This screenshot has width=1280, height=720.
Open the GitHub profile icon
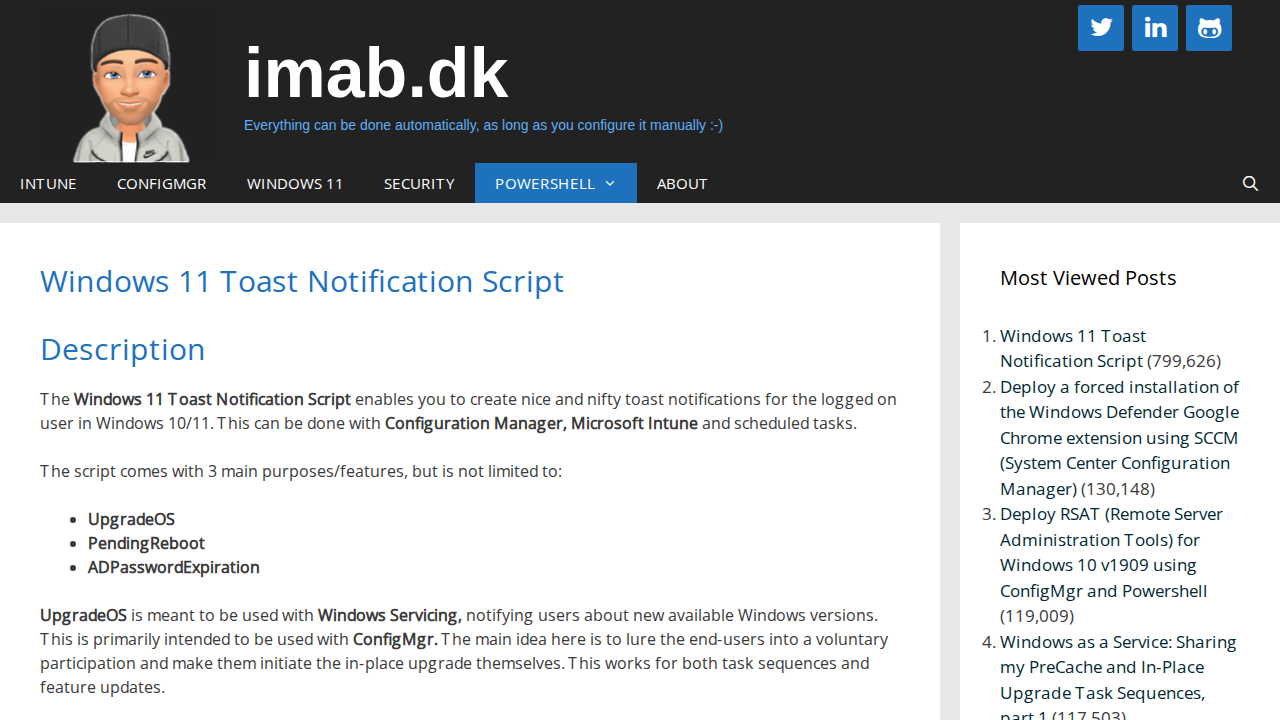point(1209,28)
